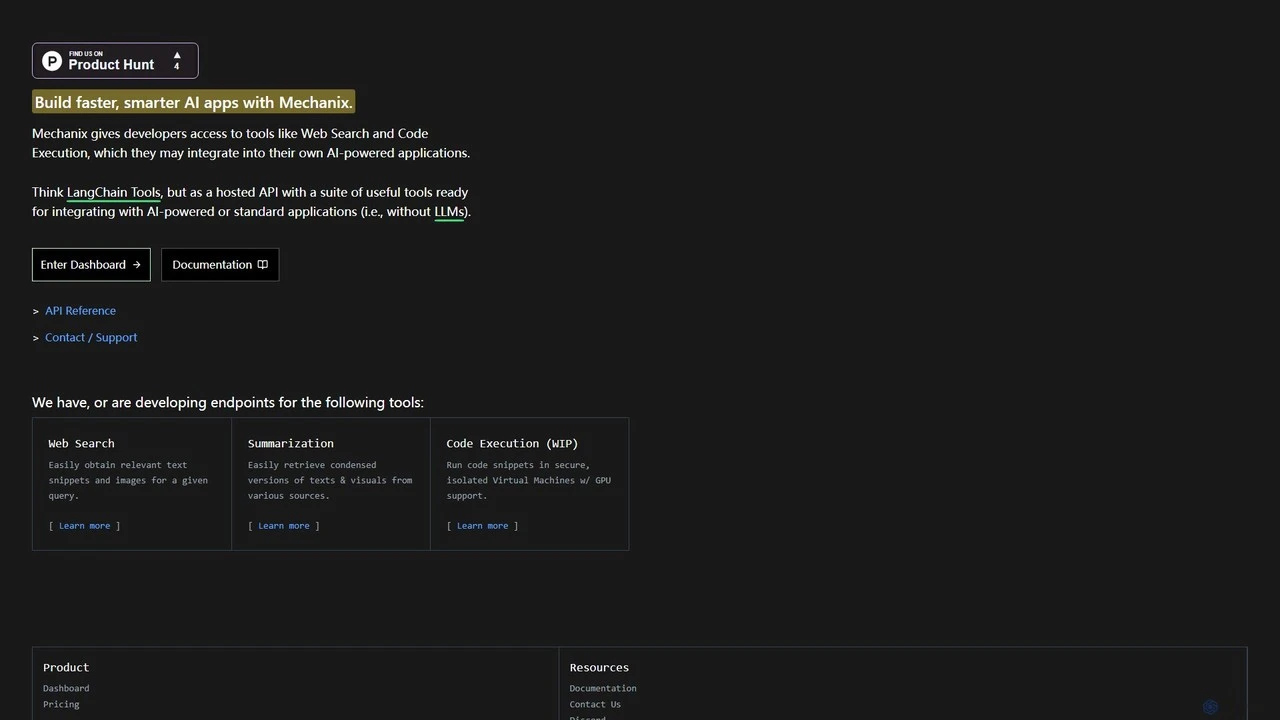Open the Documentation button
The width and height of the screenshot is (1280, 720).
[220, 265]
